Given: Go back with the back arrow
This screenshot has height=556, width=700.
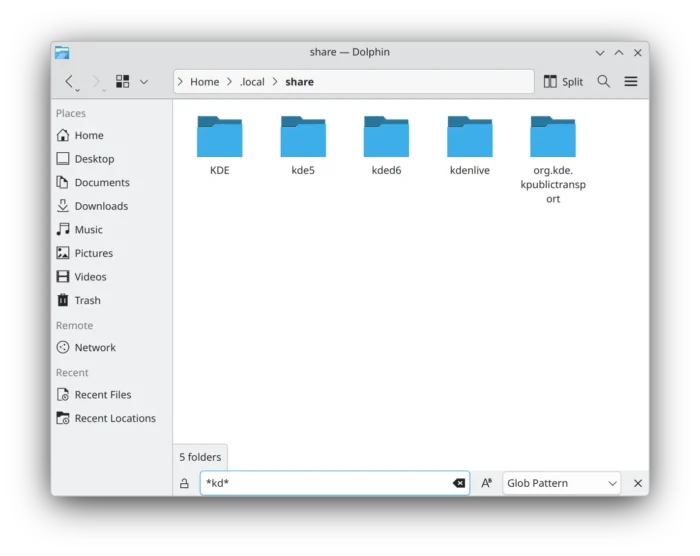Looking at the screenshot, I should point(69,82).
